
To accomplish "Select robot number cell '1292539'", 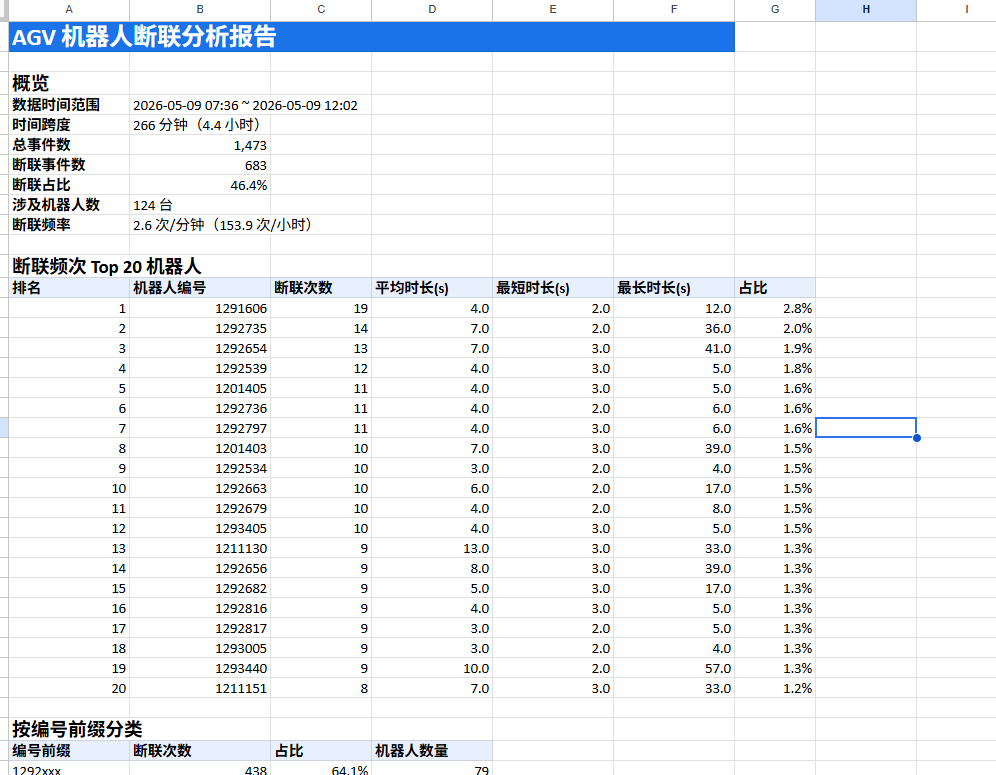I will click(x=199, y=368).
